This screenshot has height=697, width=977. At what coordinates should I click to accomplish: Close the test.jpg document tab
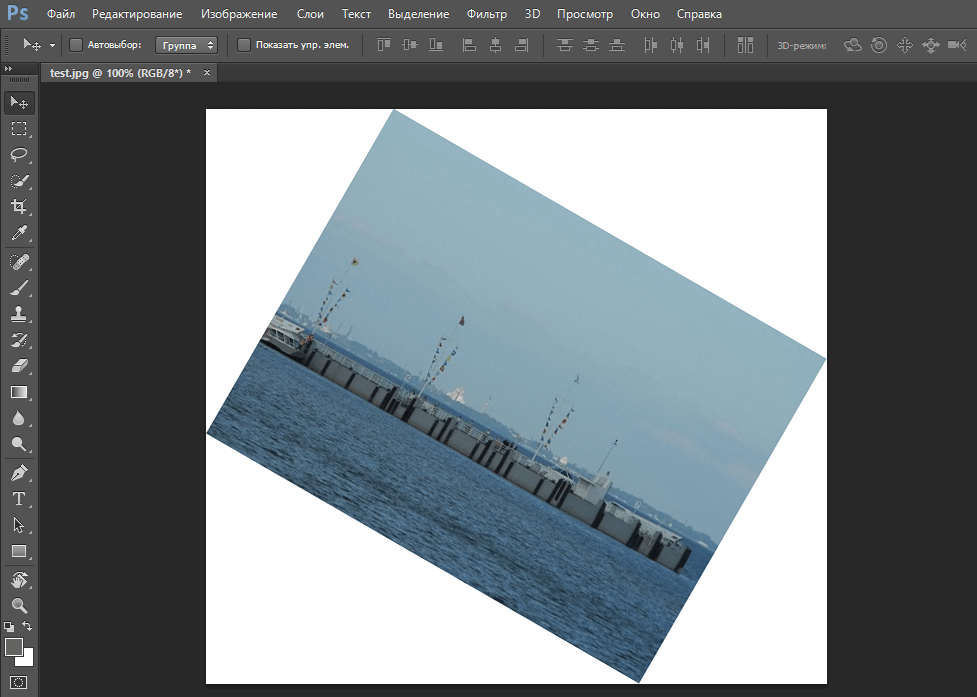(x=207, y=73)
